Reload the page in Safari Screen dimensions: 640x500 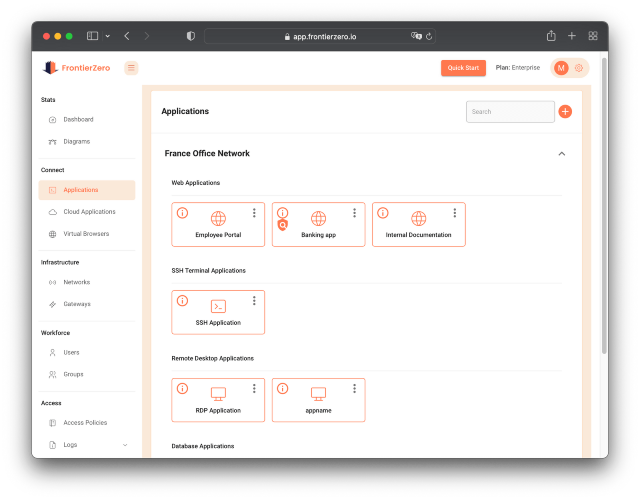pos(429,37)
